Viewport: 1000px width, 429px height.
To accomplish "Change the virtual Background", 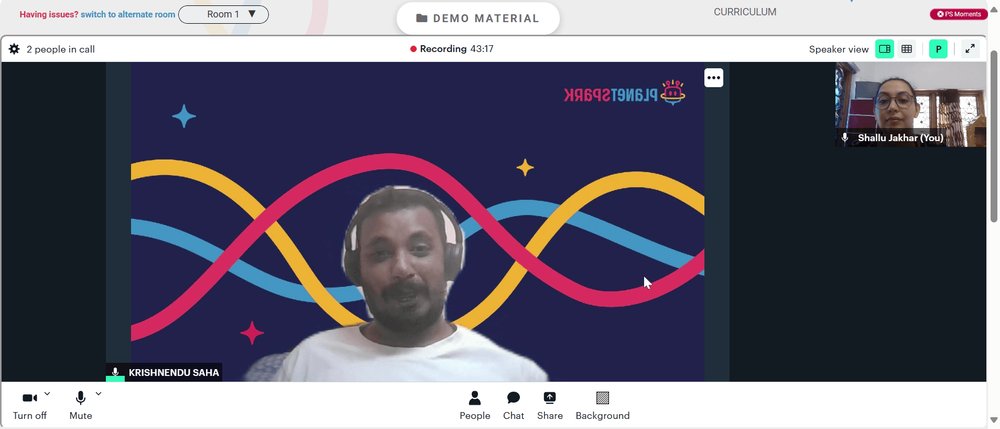I will tap(602, 406).
